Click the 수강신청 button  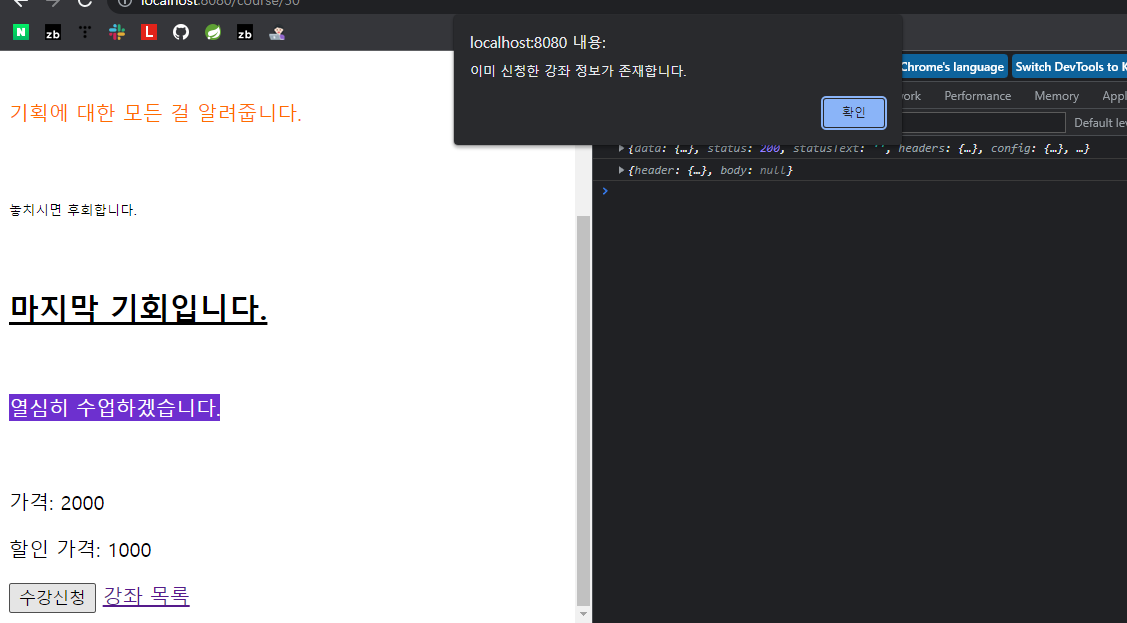coord(52,597)
